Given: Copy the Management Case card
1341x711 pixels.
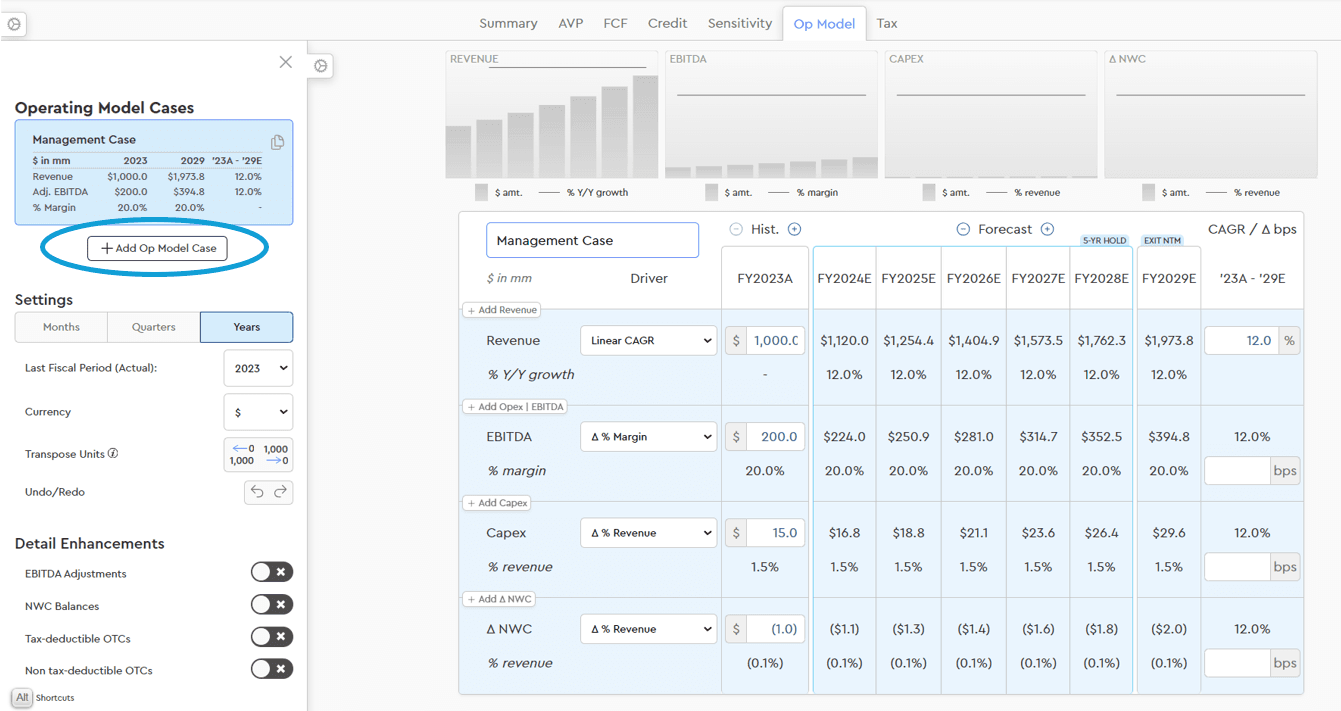Looking at the screenshot, I should pos(277,142).
